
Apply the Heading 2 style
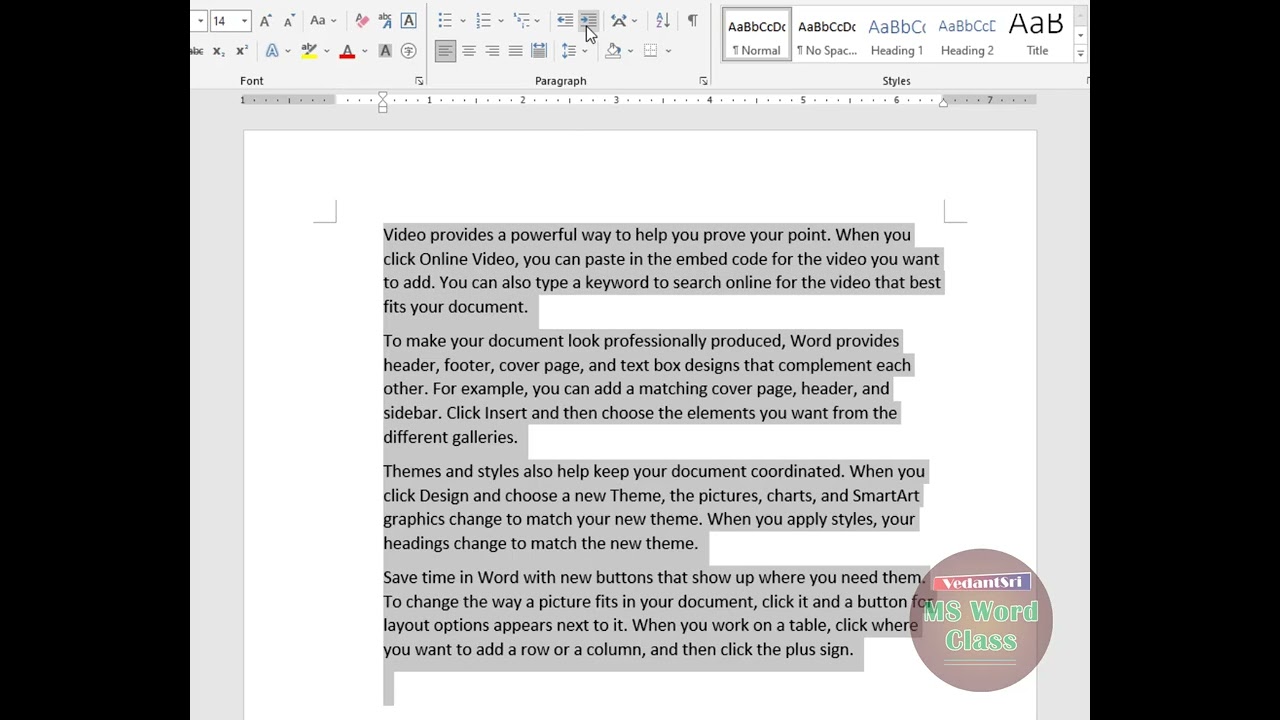point(967,34)
